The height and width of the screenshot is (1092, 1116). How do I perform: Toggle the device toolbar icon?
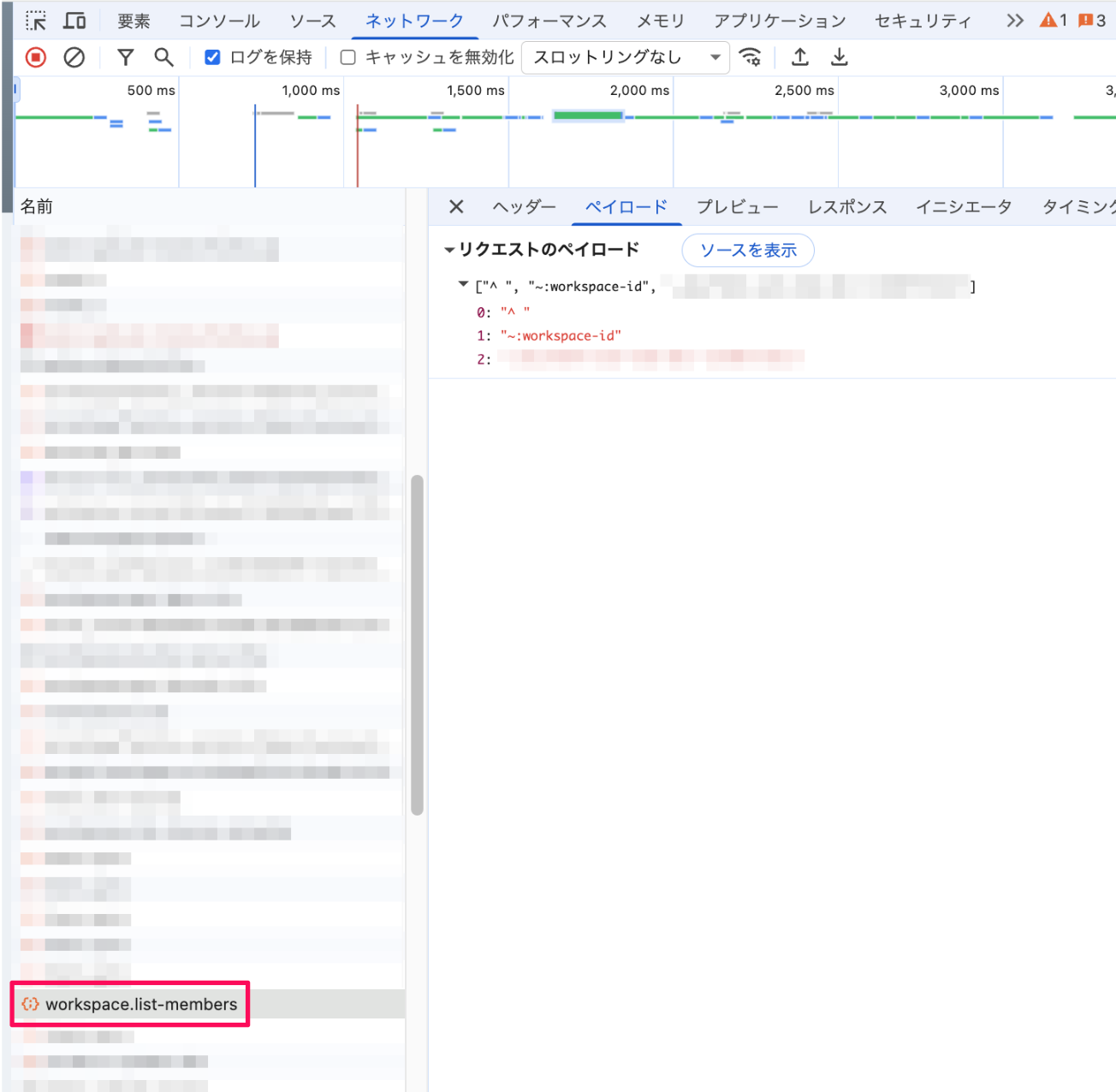pos(75,21)
